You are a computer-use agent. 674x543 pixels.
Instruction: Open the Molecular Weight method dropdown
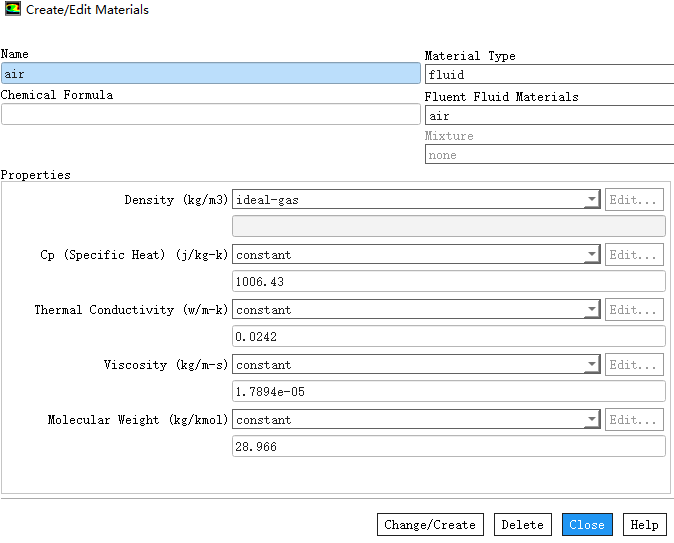[x=416, y=420]
